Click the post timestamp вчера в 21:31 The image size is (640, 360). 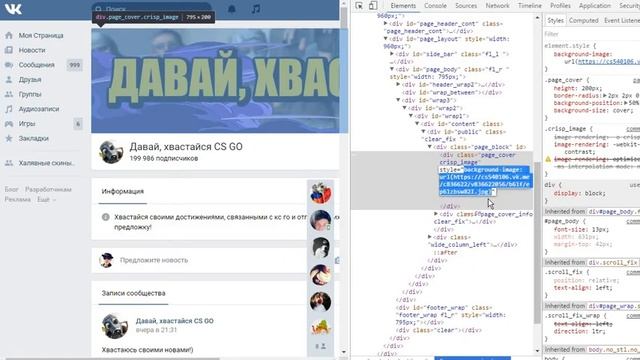pyautogui.click(x=156, y=330)
